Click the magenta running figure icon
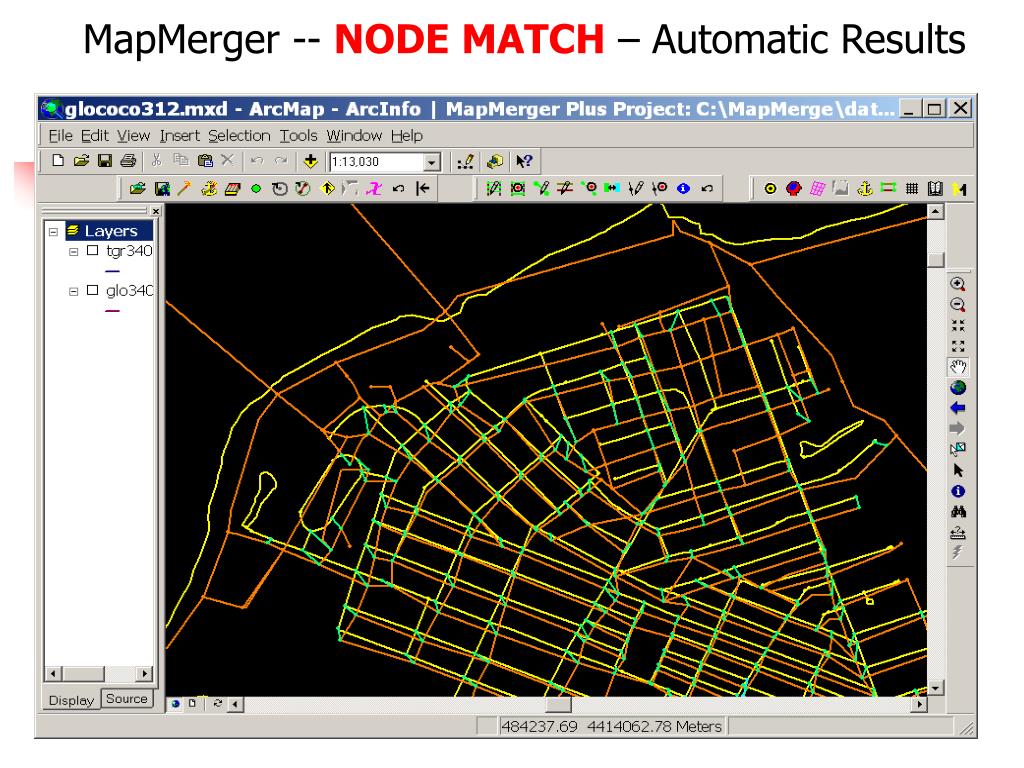 pos(374,189)
